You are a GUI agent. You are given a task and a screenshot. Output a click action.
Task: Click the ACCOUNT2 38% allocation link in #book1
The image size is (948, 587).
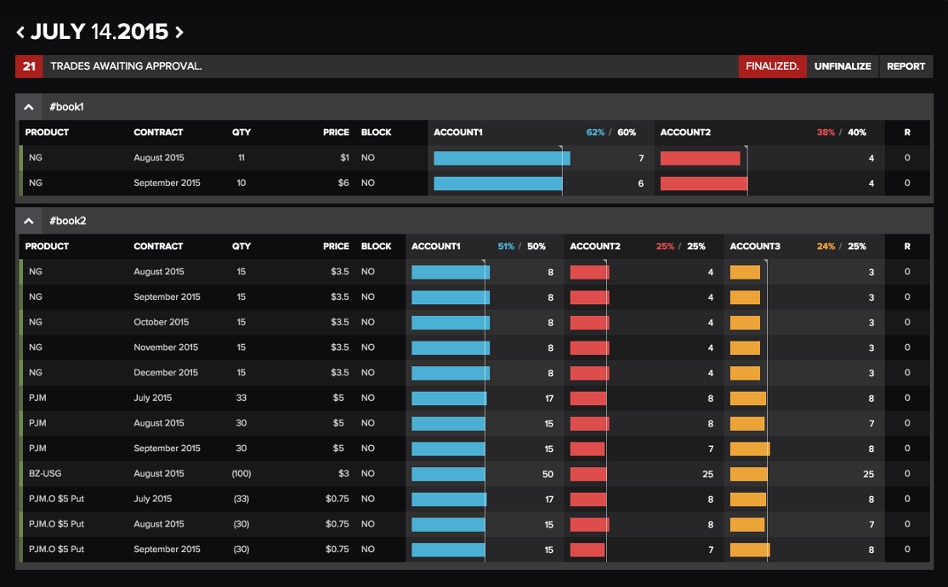pos(824,131)
